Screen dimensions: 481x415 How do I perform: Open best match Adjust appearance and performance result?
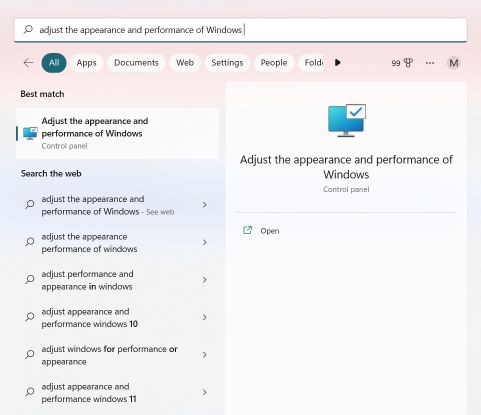[x=118, y=133]
